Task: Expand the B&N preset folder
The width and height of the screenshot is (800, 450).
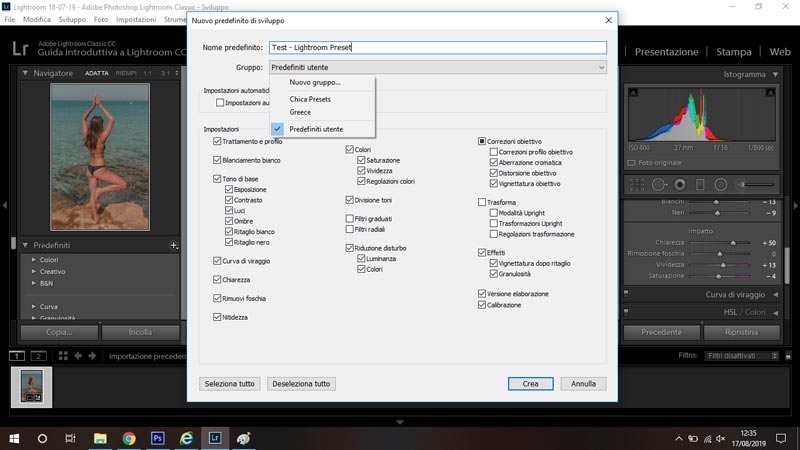Action: [x=34, y=283]
